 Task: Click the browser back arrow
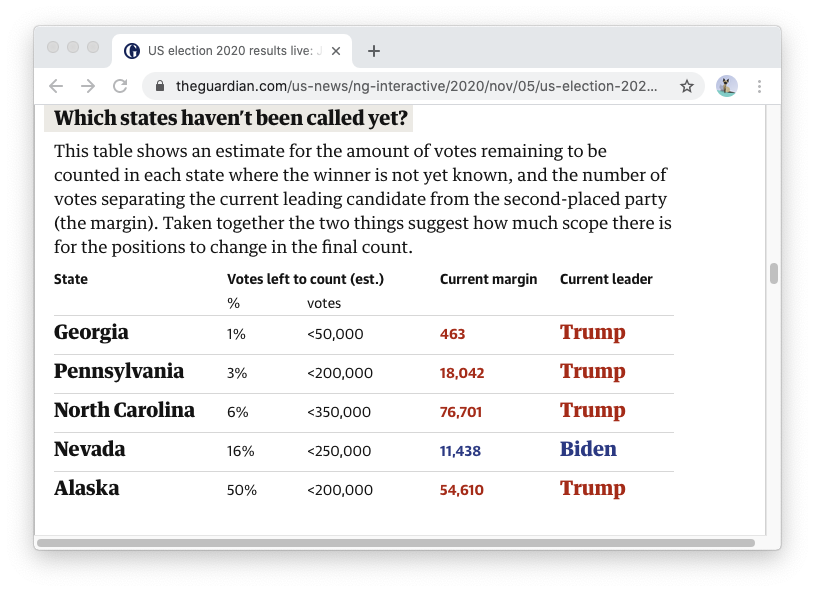click(56, 86)
